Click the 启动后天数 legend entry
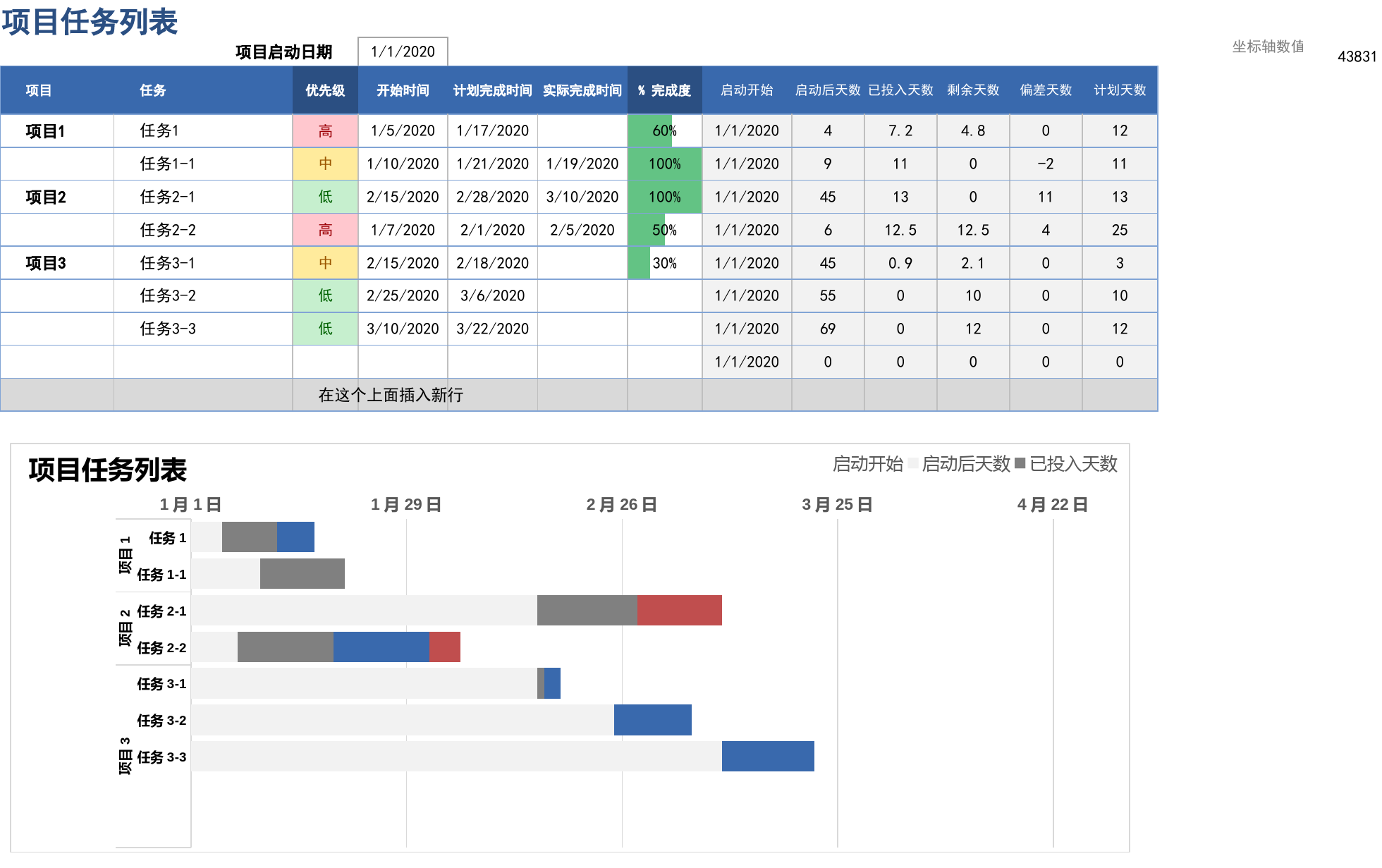 click(959, 464)
